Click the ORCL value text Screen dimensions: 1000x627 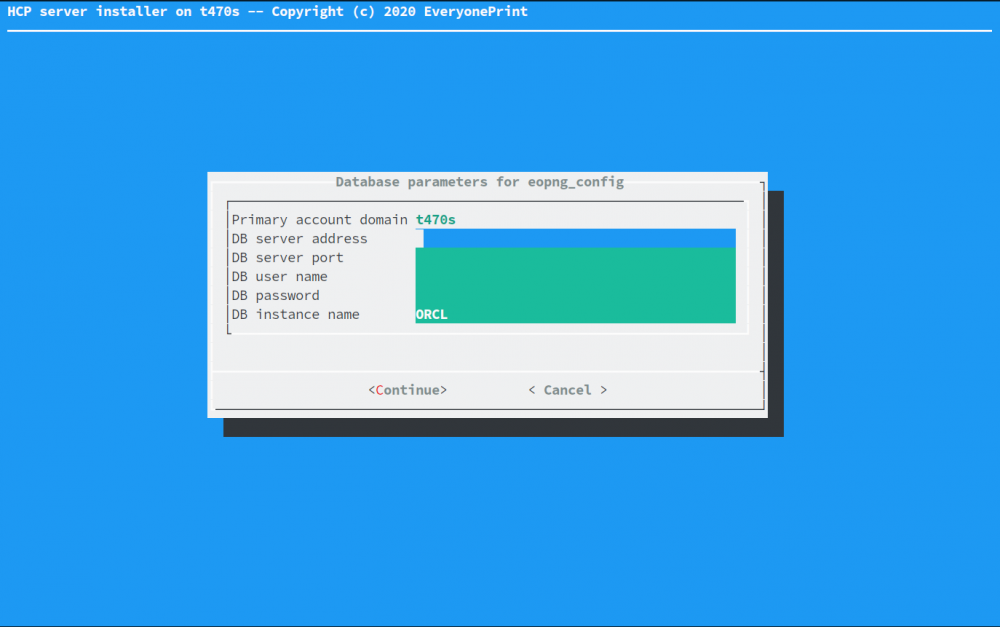[x=431, y=313]
